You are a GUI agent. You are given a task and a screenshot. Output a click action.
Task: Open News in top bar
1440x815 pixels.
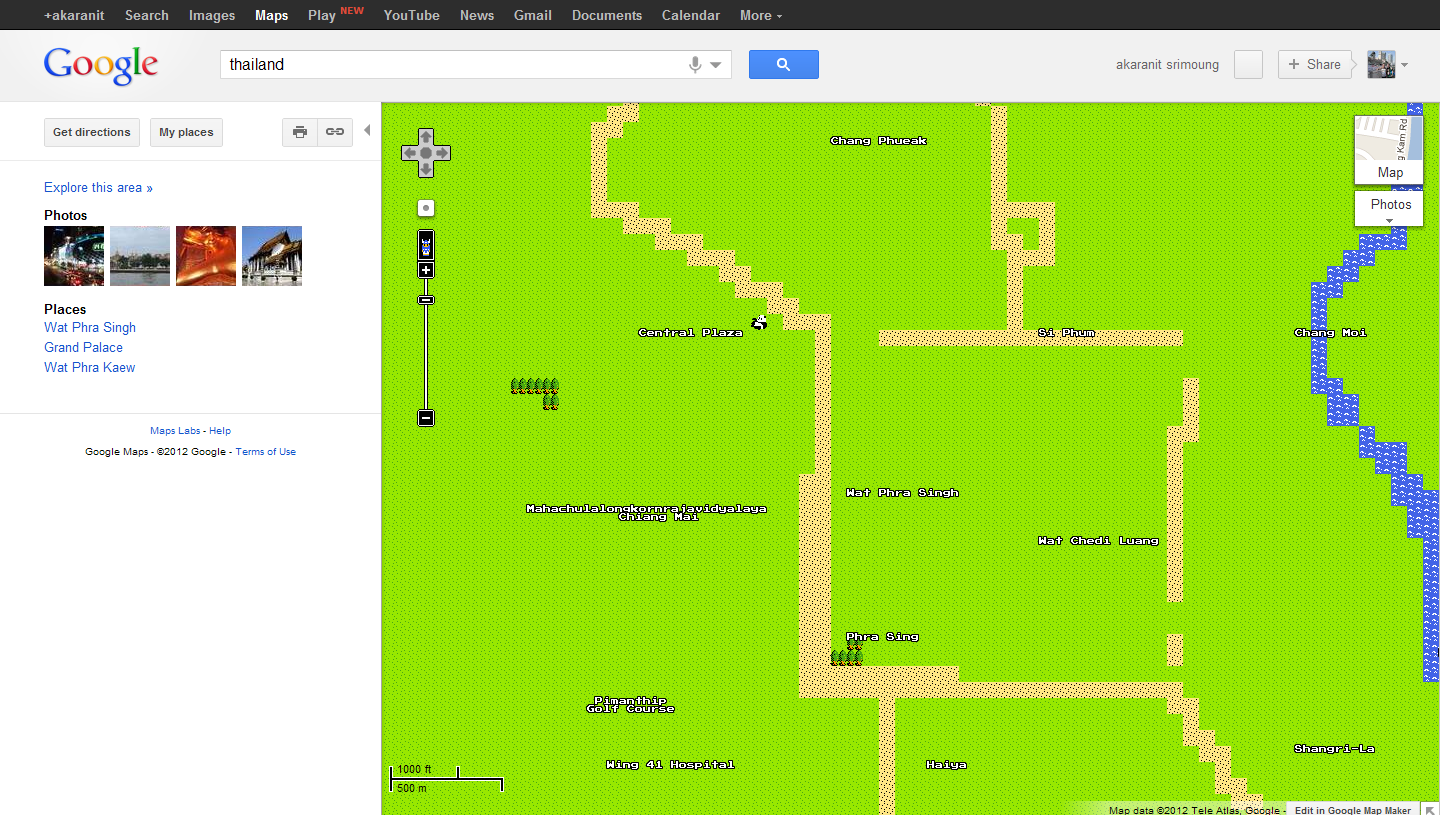click(477, 15)
